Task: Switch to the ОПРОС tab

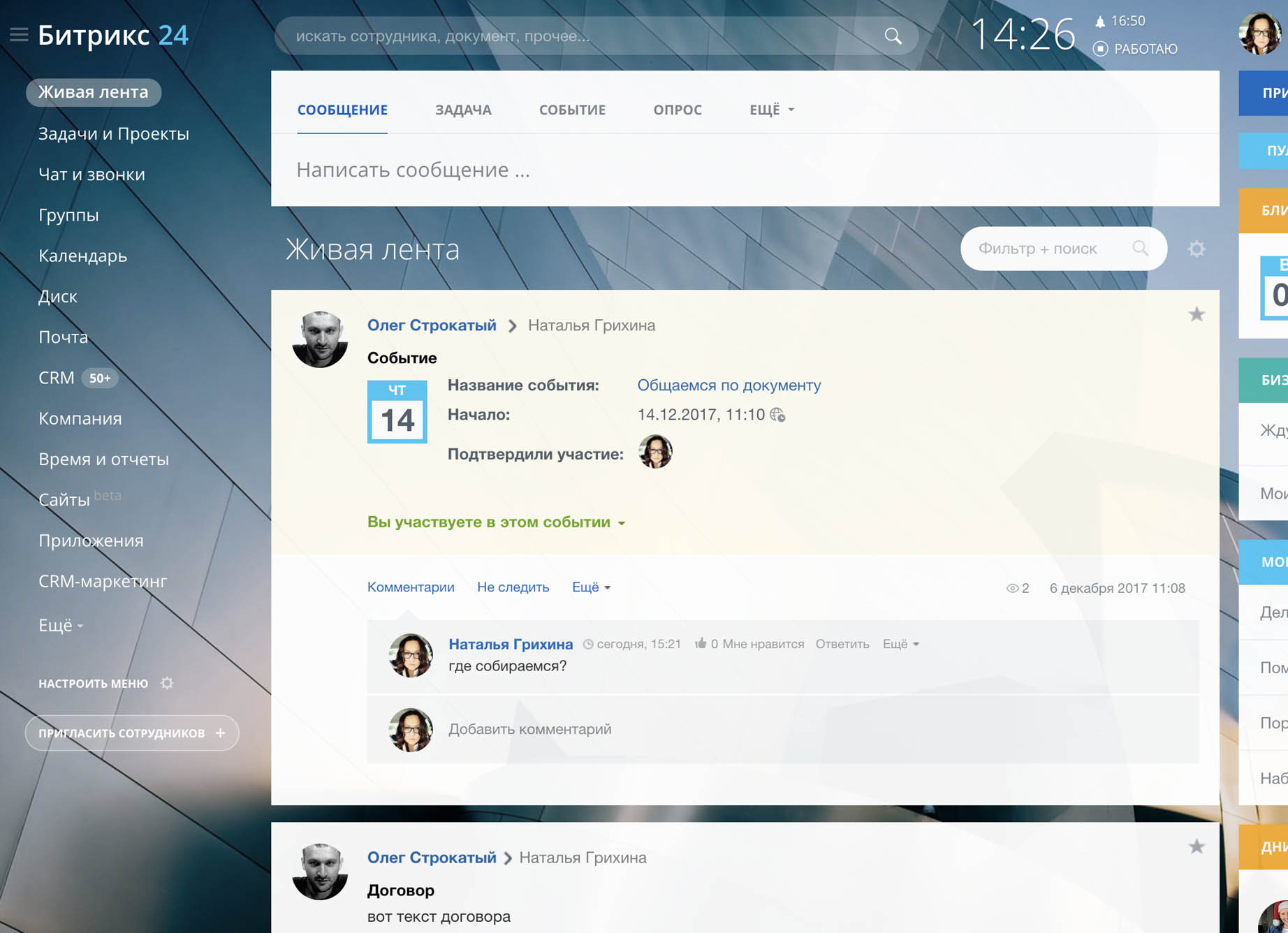Action: pos(677,110)
